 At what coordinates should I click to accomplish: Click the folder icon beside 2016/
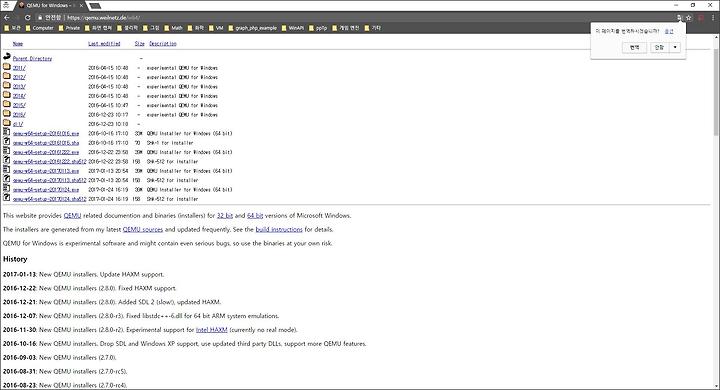click(7, 113)
